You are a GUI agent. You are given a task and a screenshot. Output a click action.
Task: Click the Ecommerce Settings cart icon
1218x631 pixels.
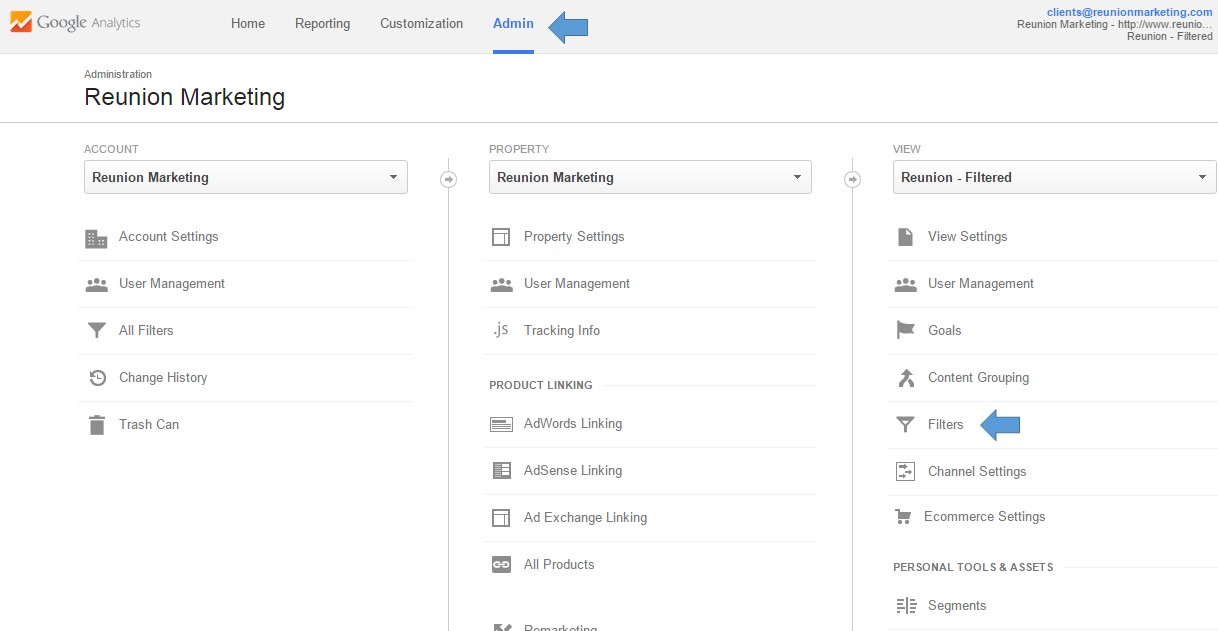[903, 517]
